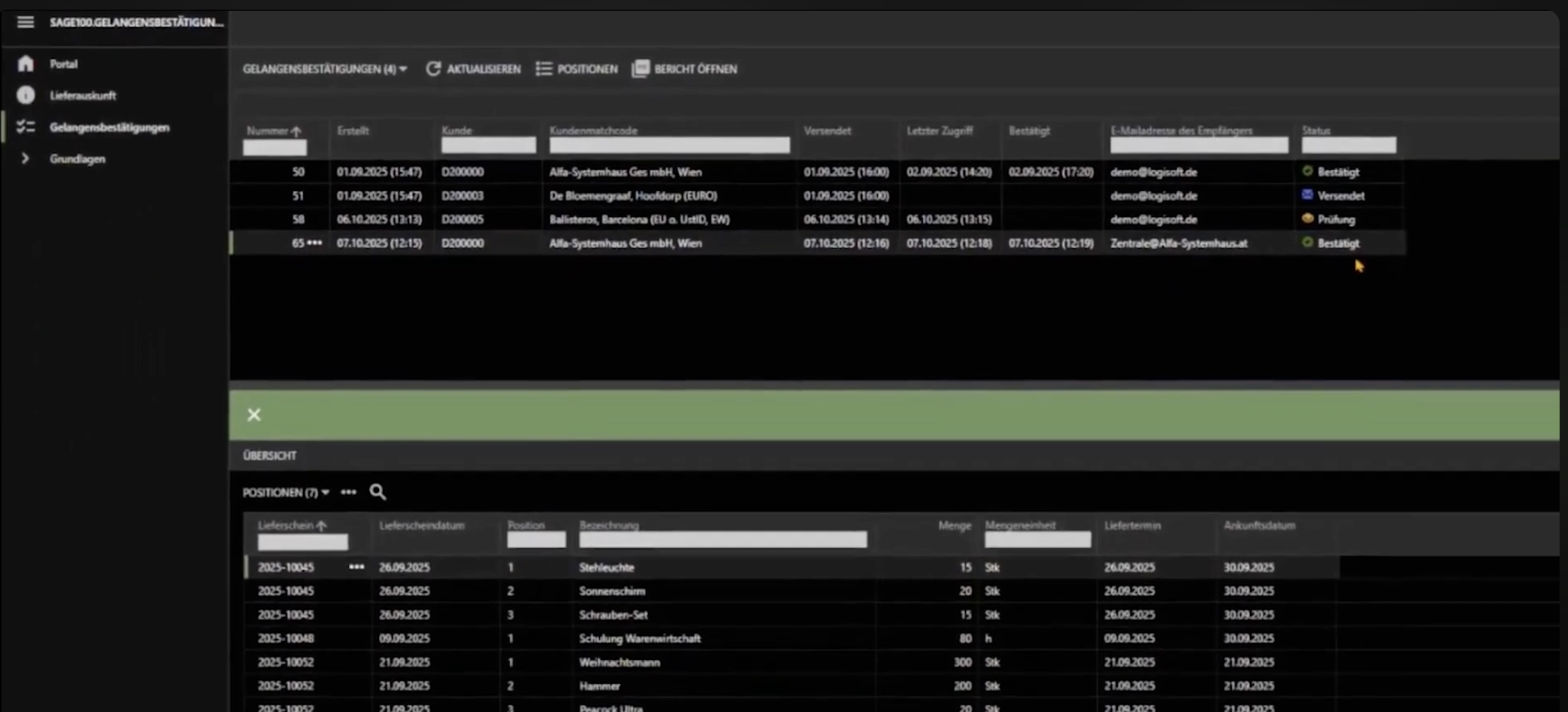Click the Aktualisieren button label

[x=483, y=69]
